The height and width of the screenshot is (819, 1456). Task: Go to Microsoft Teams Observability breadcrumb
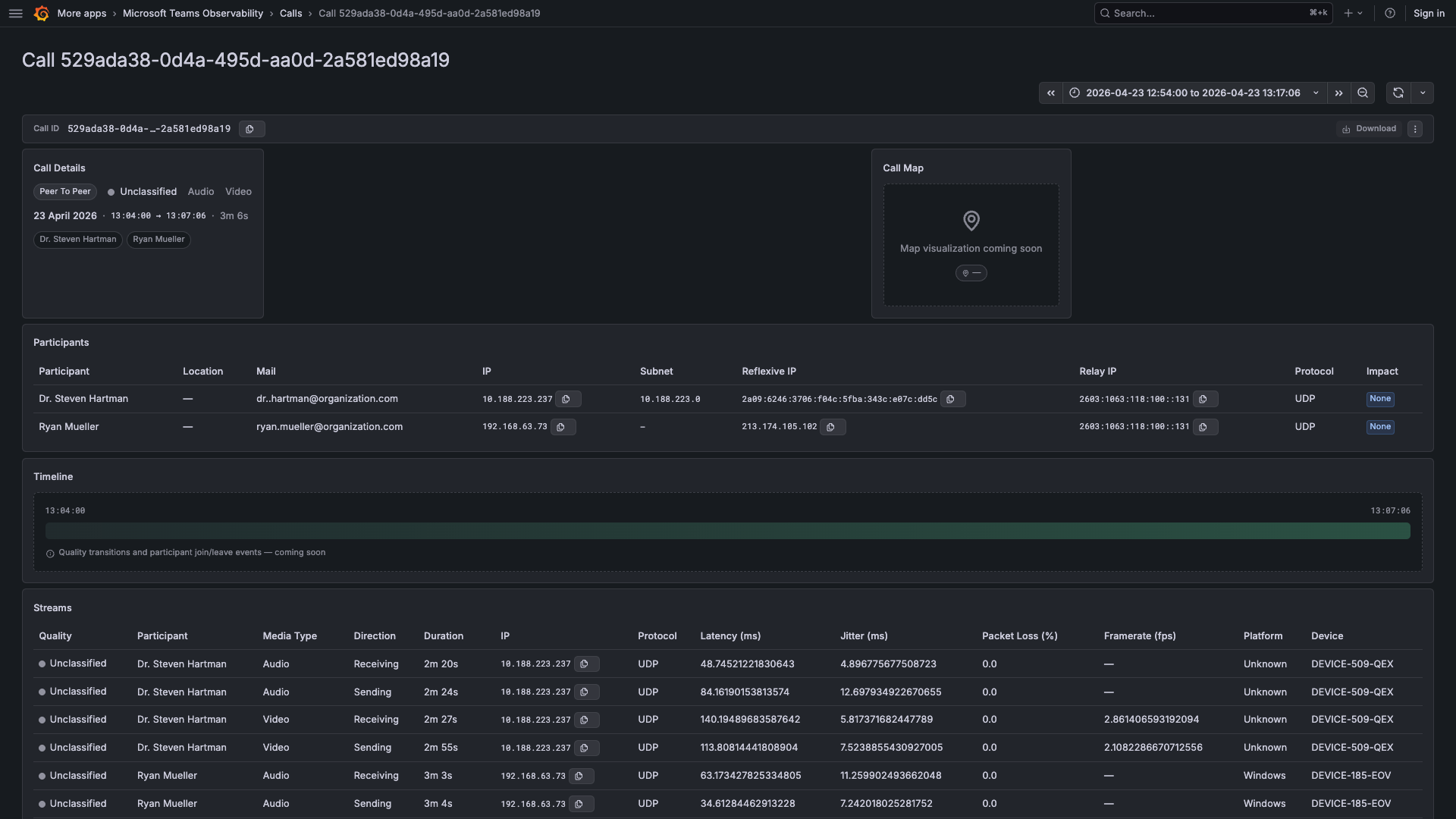[193, 14]
